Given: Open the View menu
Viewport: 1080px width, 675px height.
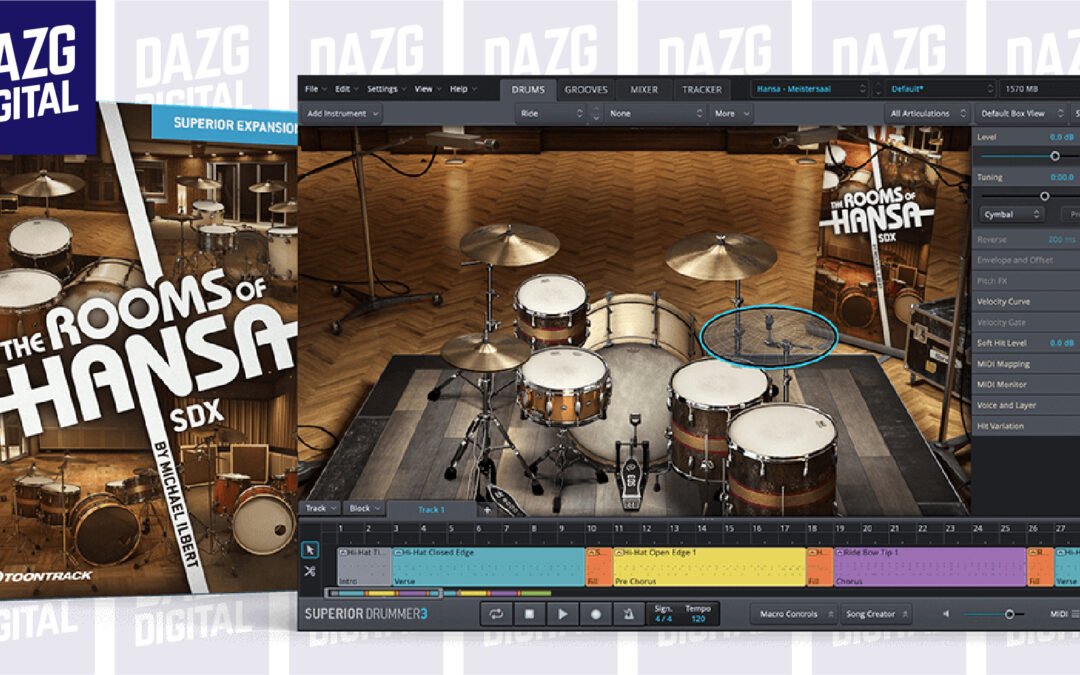Looking at the screenshot, I should point(426,89).
